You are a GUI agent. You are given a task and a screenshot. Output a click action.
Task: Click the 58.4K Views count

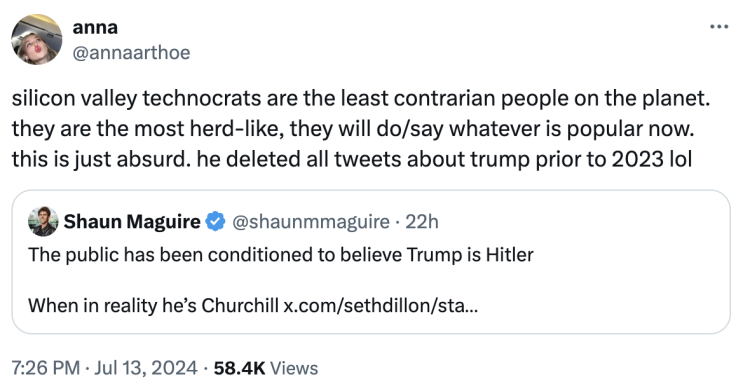(266, 368)
